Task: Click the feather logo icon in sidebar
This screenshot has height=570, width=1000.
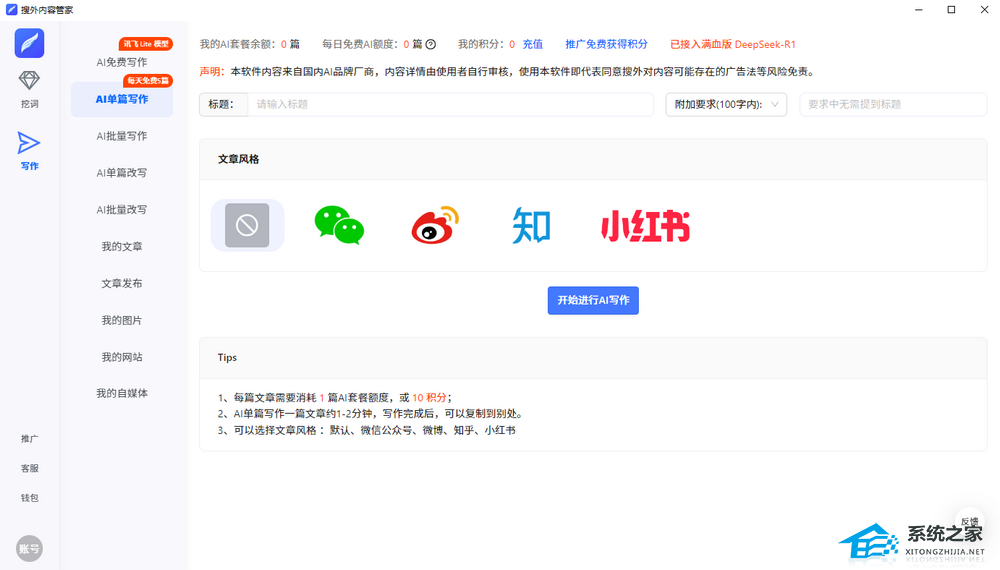Action: (29, 43)
